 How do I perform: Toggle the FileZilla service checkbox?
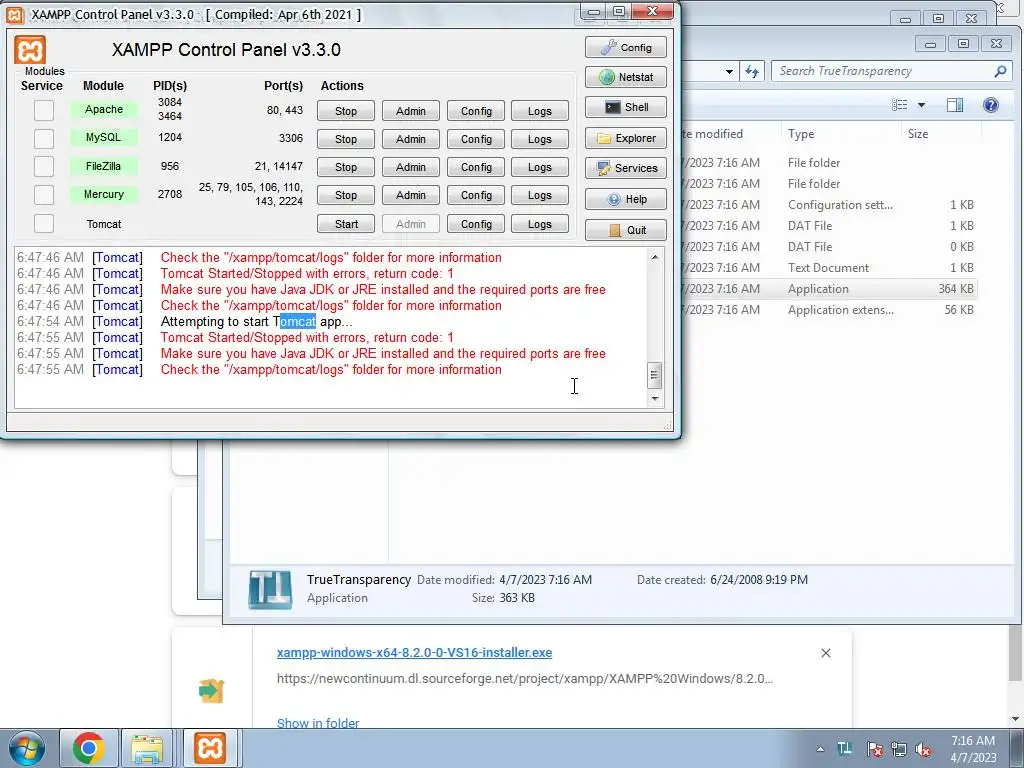tap(44, 167)
